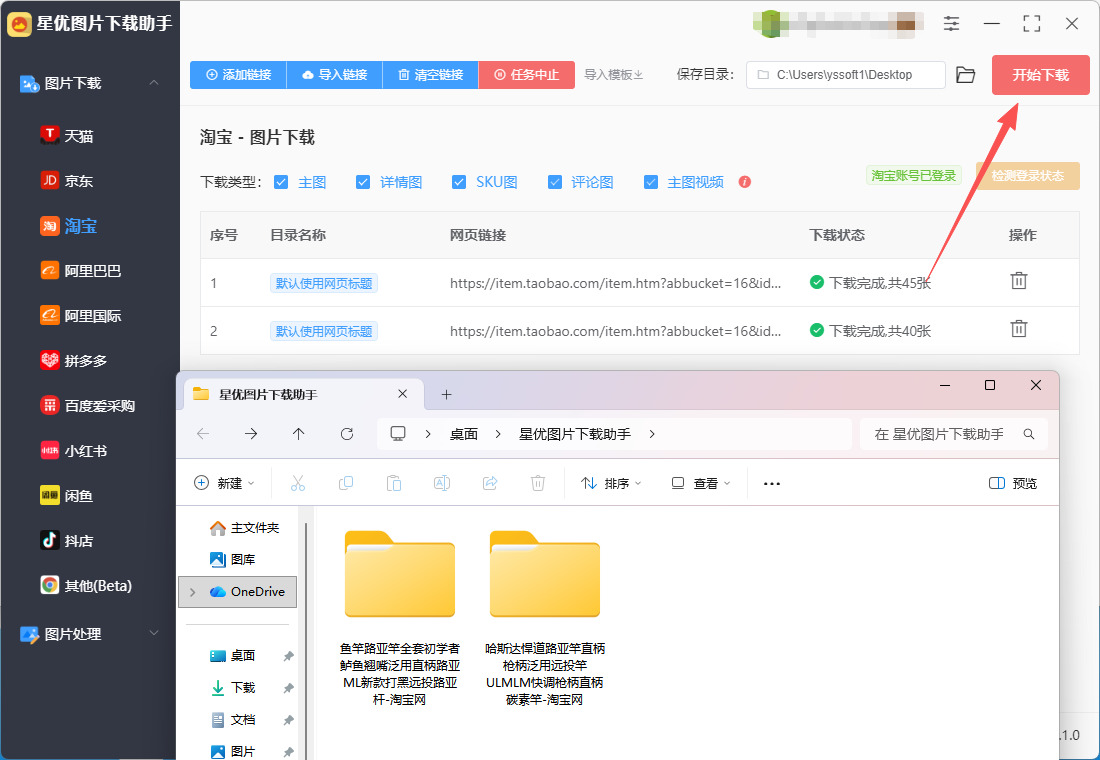
Task: Toggle the 主图视频 checkbox
Action: (x=651, y=182)
